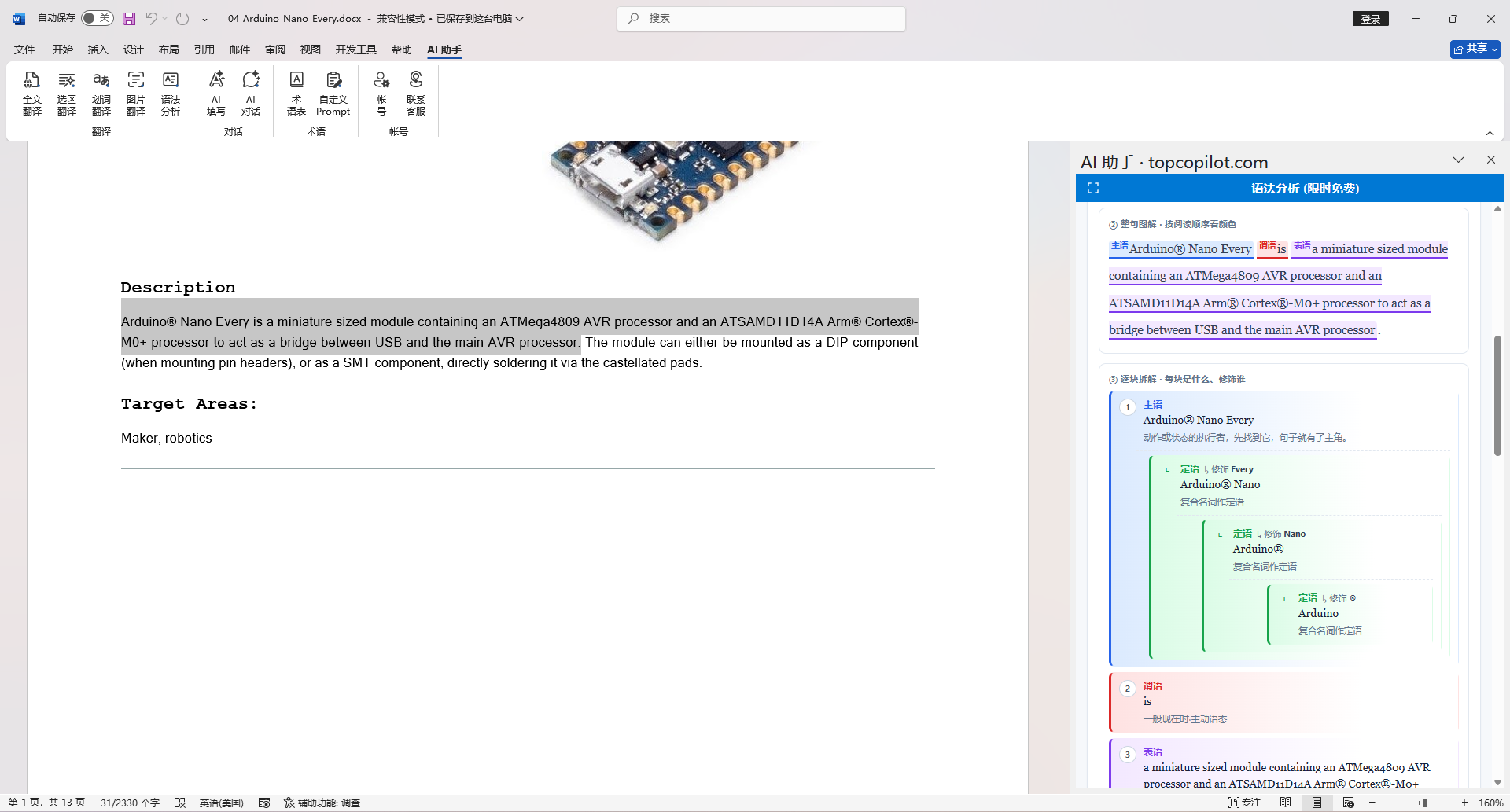Image resolution: width=1510 pixels, height=812 pixels.
Task: Run the 语法分析 grammar analysis tool
Action: click(171, 94)
